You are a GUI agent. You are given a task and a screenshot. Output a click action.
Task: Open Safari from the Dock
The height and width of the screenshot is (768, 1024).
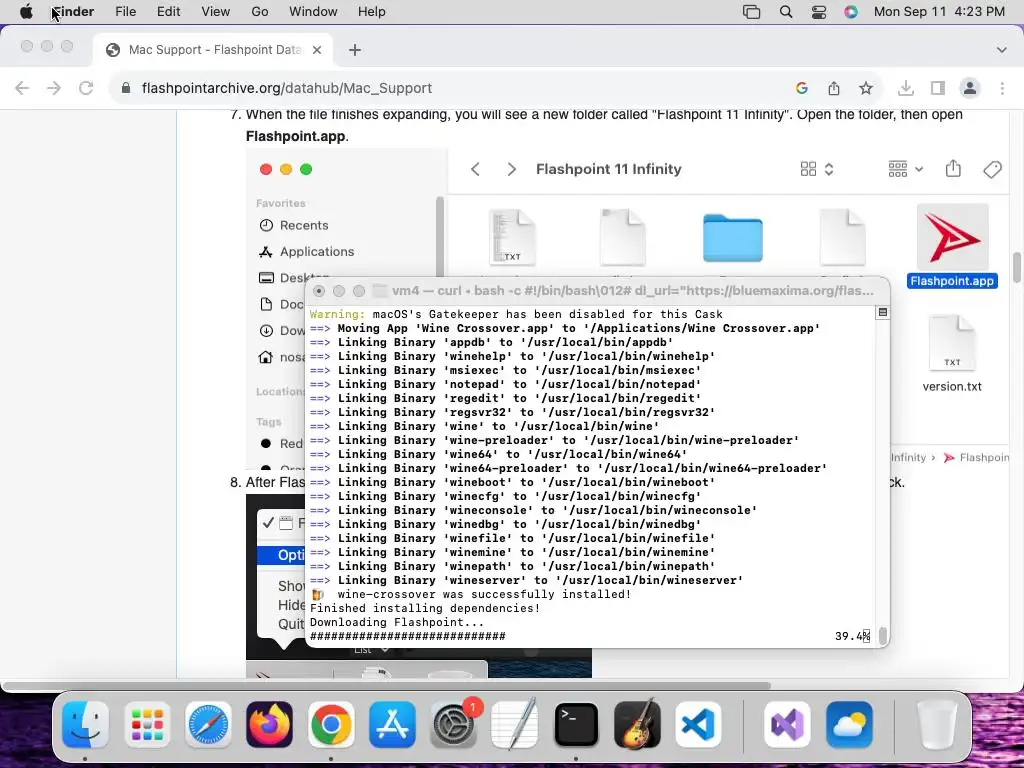click(x=208, y=725)
